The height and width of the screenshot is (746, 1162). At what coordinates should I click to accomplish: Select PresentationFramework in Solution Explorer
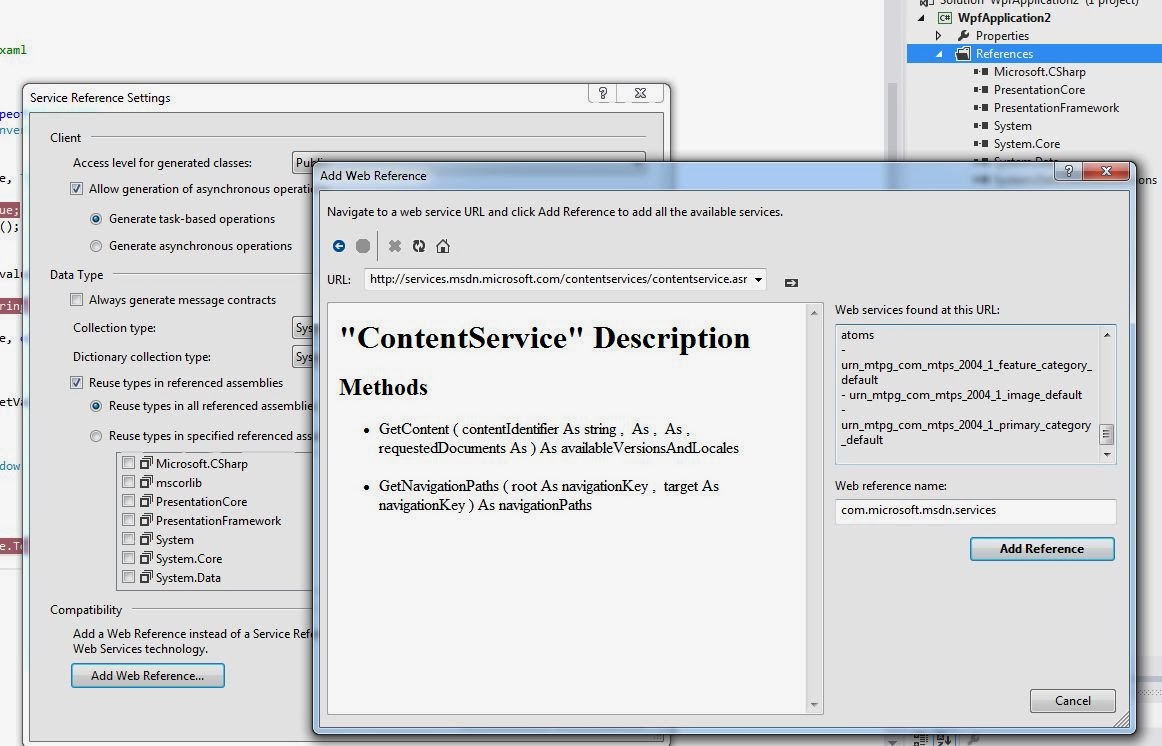coord(1056,107)
